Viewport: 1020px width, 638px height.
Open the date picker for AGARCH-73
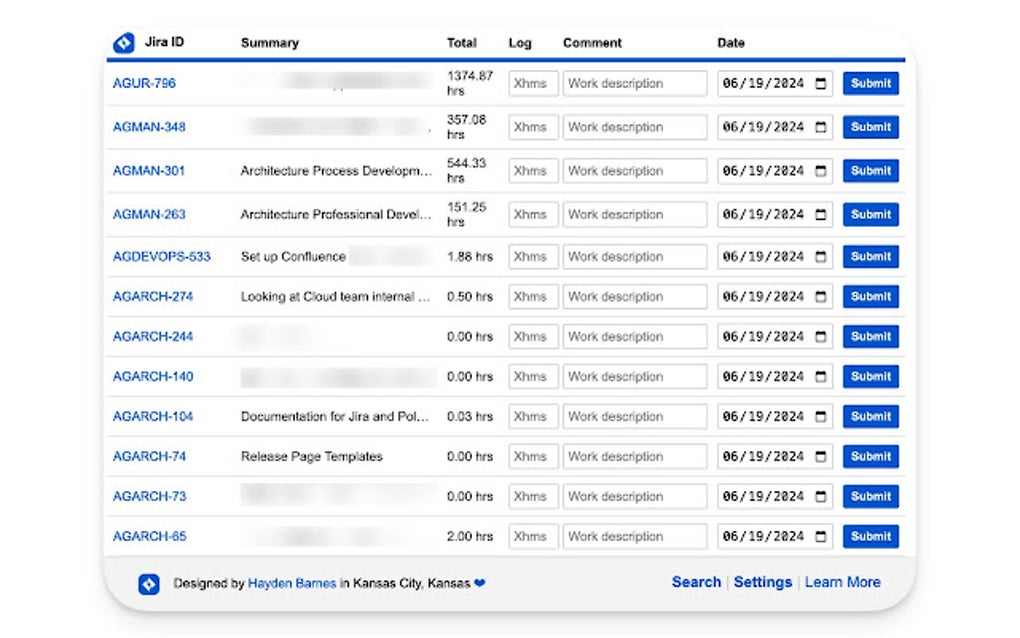[820, 496]
